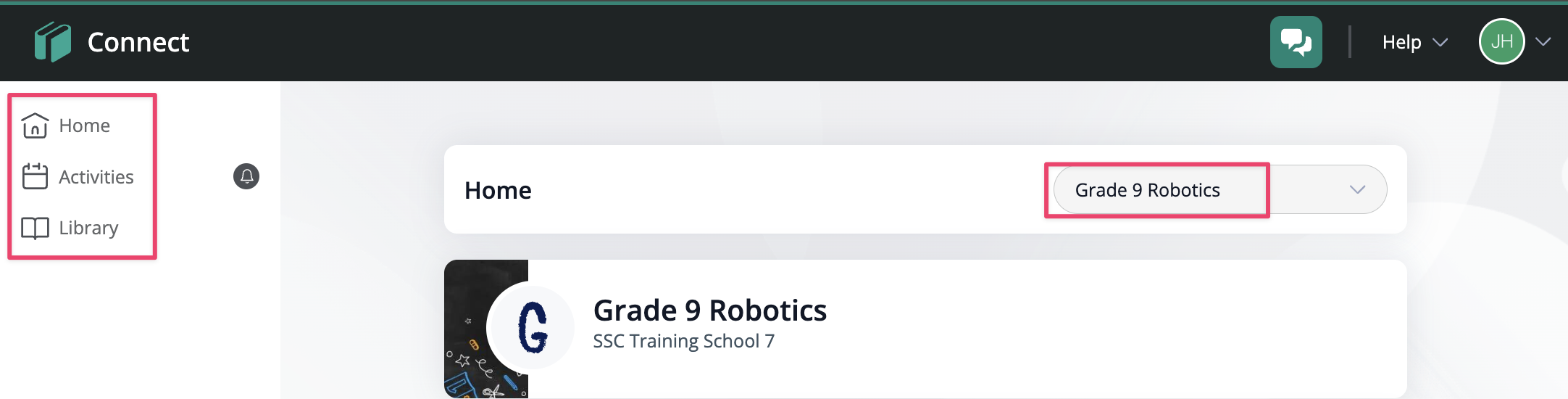
Task: Open the Grade 9 Robotics class selector
Action: pyautogui.click(x=1220, y=189)
